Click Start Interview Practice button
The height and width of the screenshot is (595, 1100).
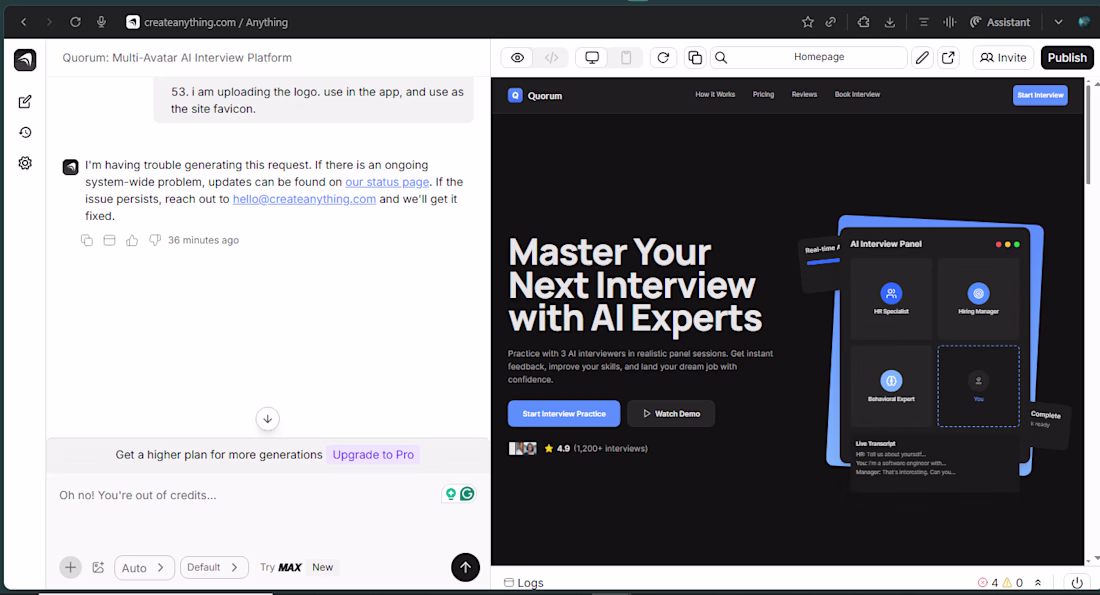coord(564,413)
